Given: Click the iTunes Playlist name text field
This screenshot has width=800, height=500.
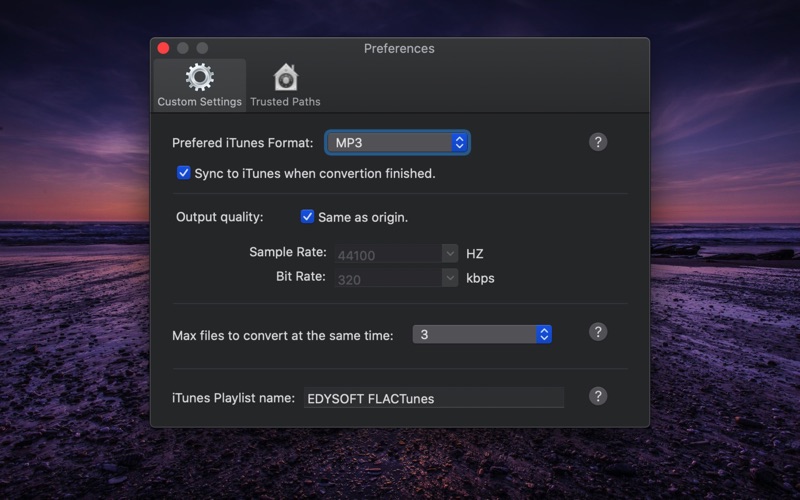Looking at the screenshot, I should pyautogui.click(x=434, y=398).
